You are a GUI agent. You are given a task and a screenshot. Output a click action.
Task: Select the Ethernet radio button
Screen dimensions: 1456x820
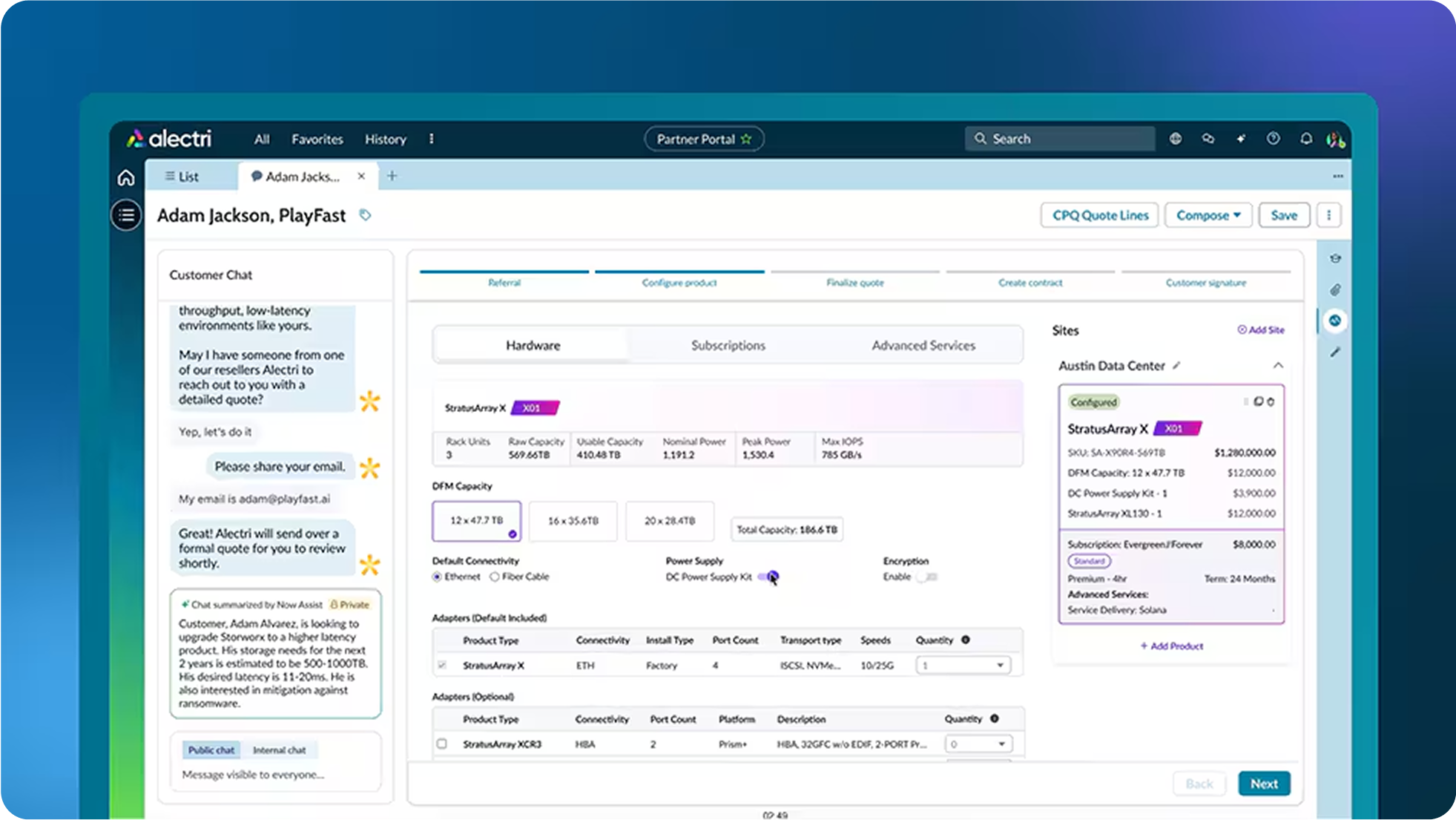click(x=437, y=577)
